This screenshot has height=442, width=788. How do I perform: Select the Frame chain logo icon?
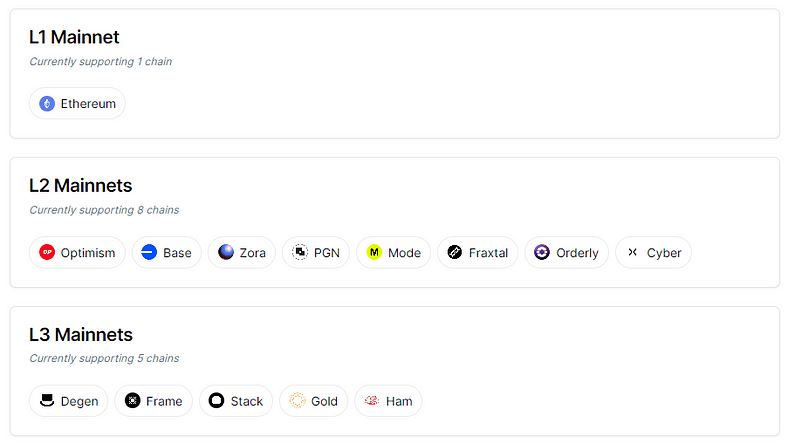coord(133,401)
